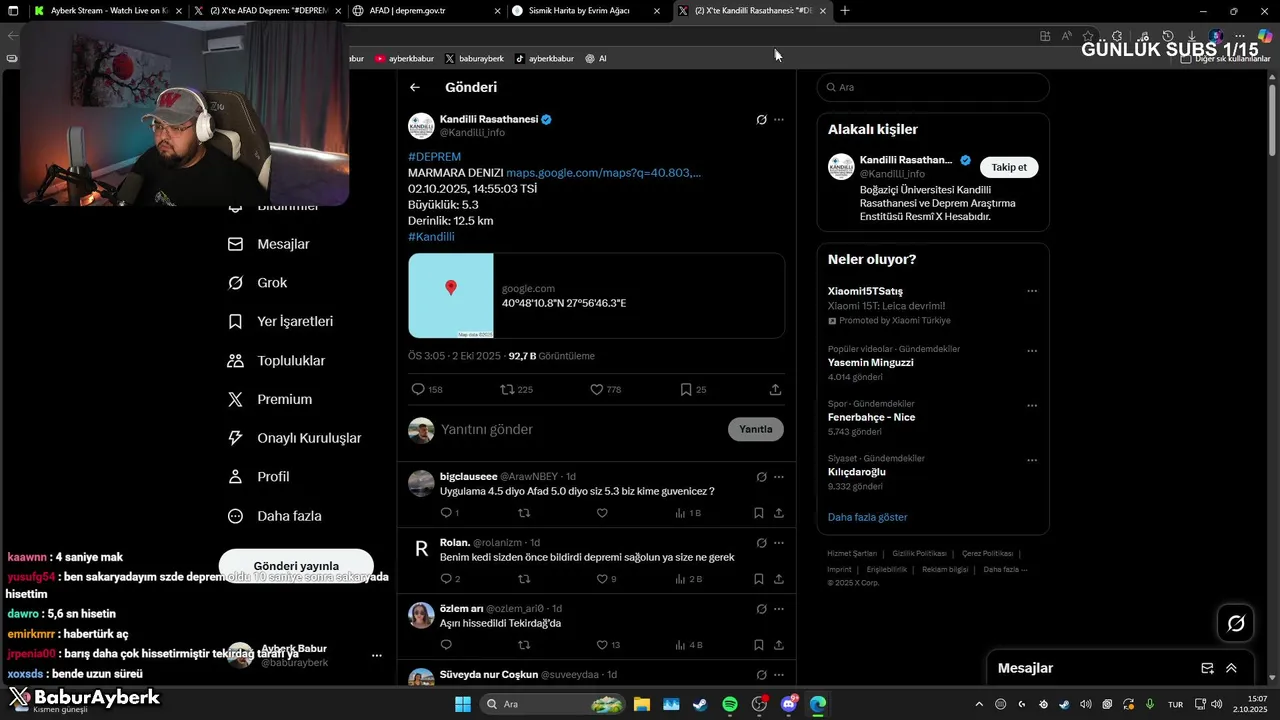Open options for Fenerbahçe - Nice trend
1280x720 pixels.
(1032, 406)
